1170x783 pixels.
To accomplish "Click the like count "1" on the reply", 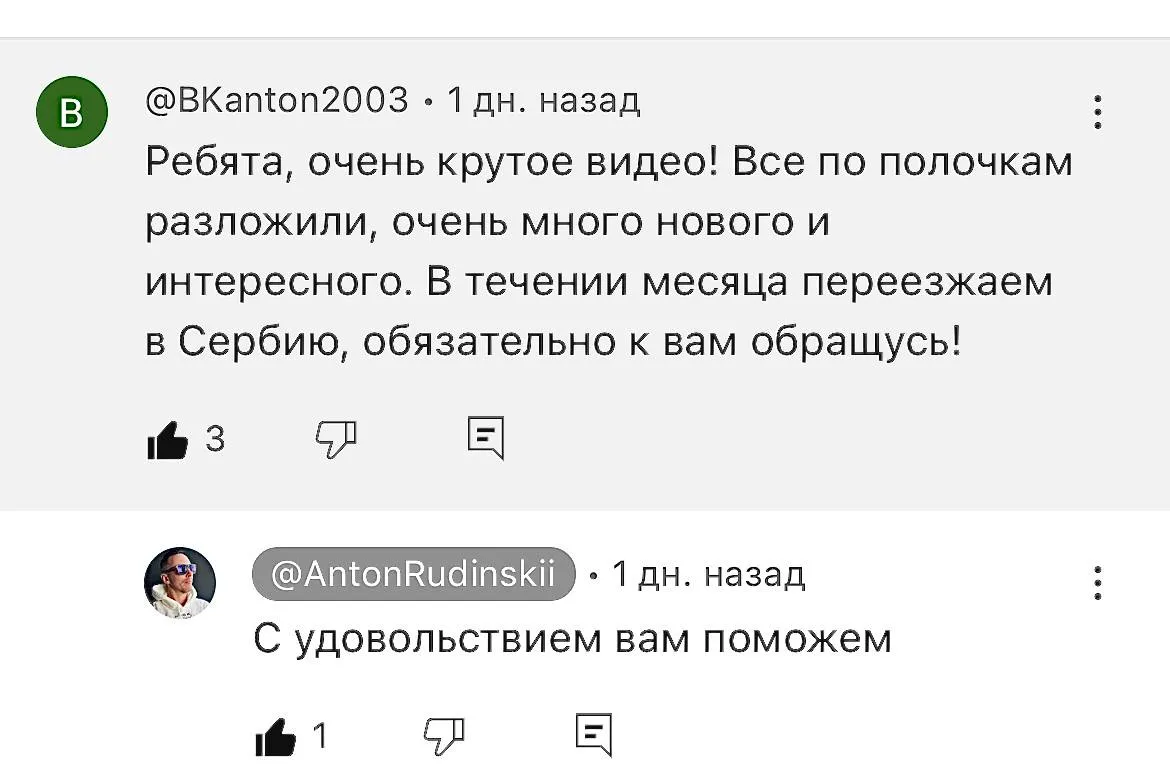I will pyautogui.click(x=320, y=737).
